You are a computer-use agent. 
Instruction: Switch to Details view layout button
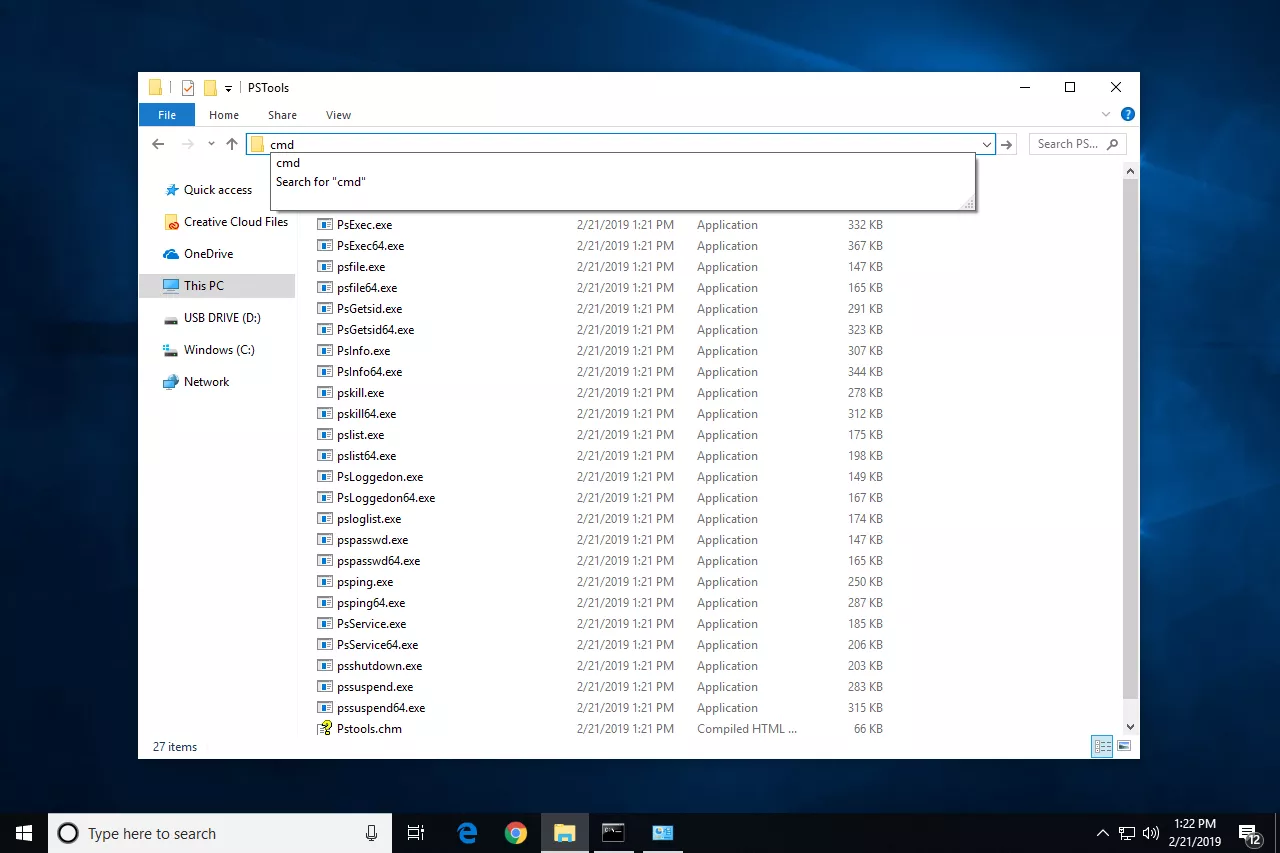pos(1102,746)
